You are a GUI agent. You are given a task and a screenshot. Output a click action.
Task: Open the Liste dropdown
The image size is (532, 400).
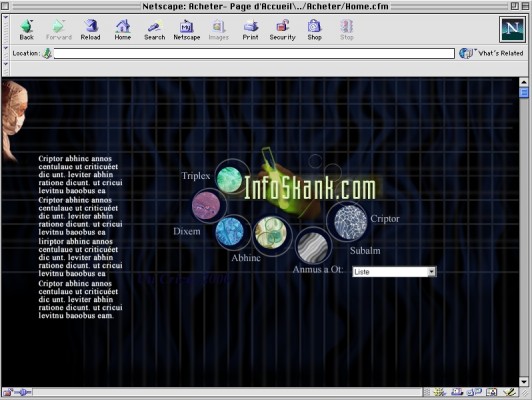[394, 272]
